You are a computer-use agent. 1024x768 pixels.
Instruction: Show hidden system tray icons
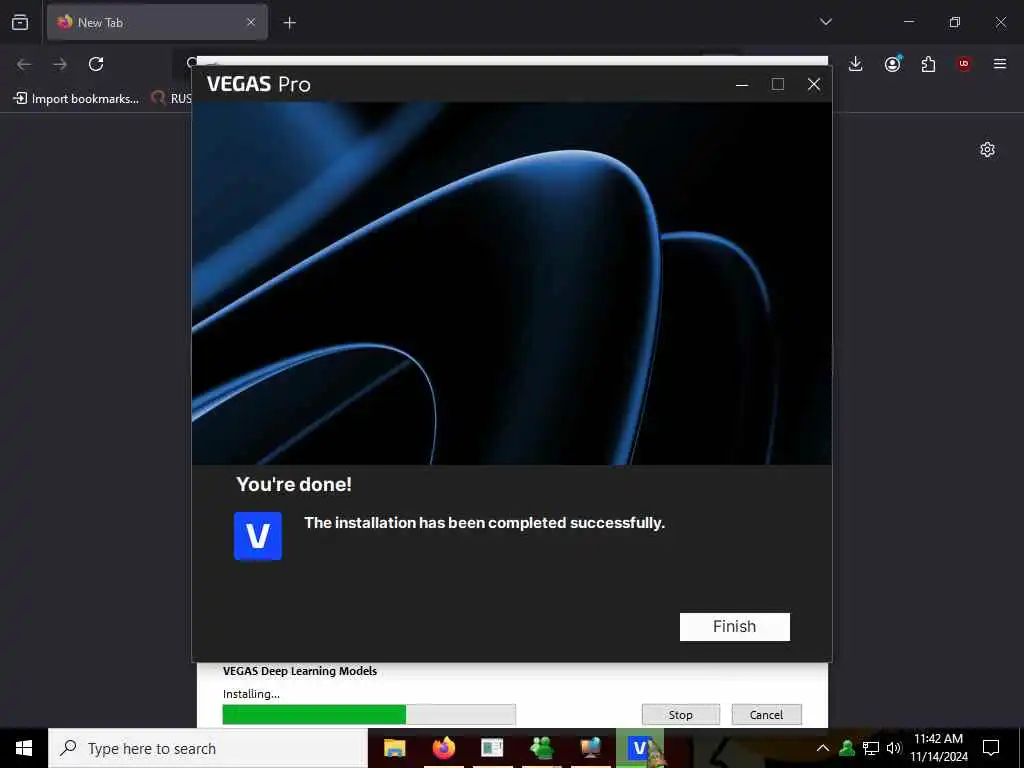tap(823, 748)
